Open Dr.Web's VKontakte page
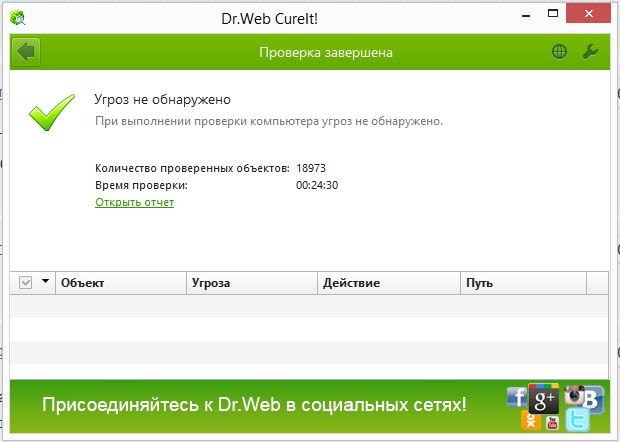Image resolution: width=620 pixels, height=442 pixels. tap(592, 400)
